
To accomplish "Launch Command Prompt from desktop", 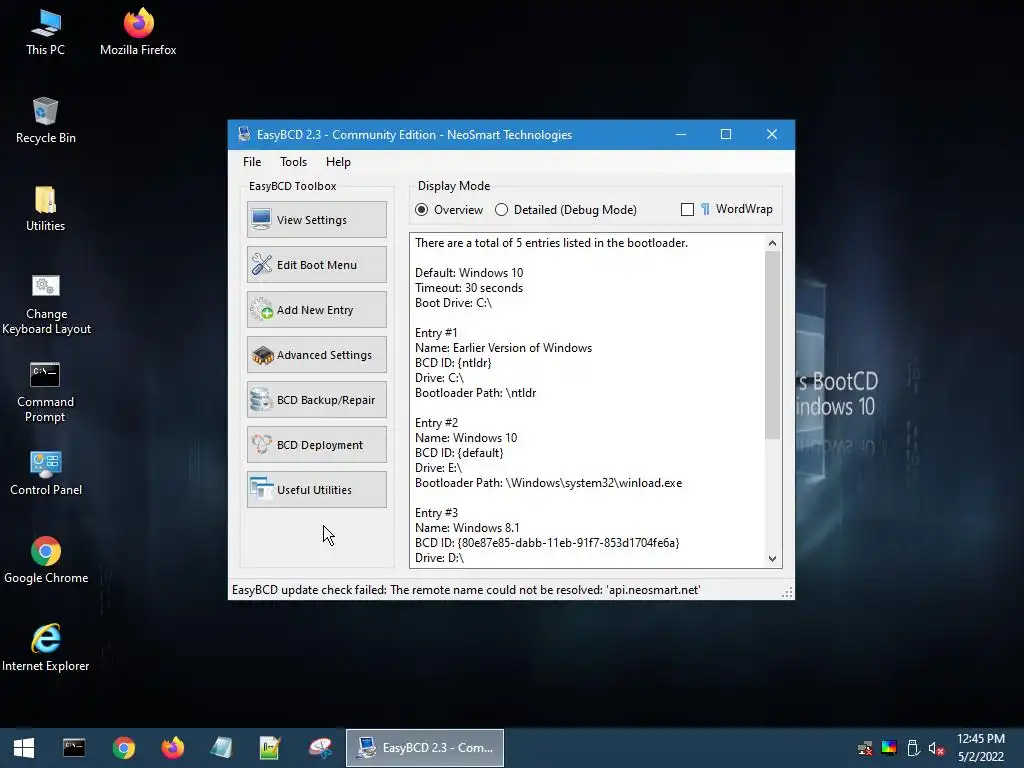I will click(45, 392).
